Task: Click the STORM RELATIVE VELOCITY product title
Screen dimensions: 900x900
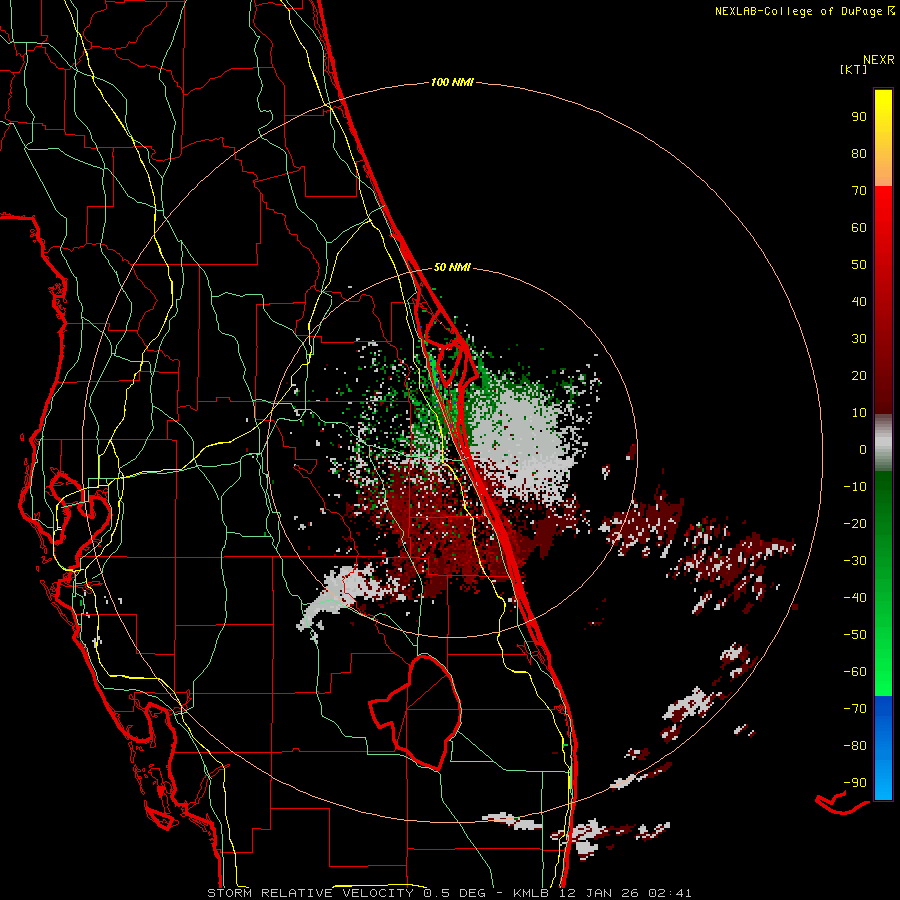Action: point(311,893)
